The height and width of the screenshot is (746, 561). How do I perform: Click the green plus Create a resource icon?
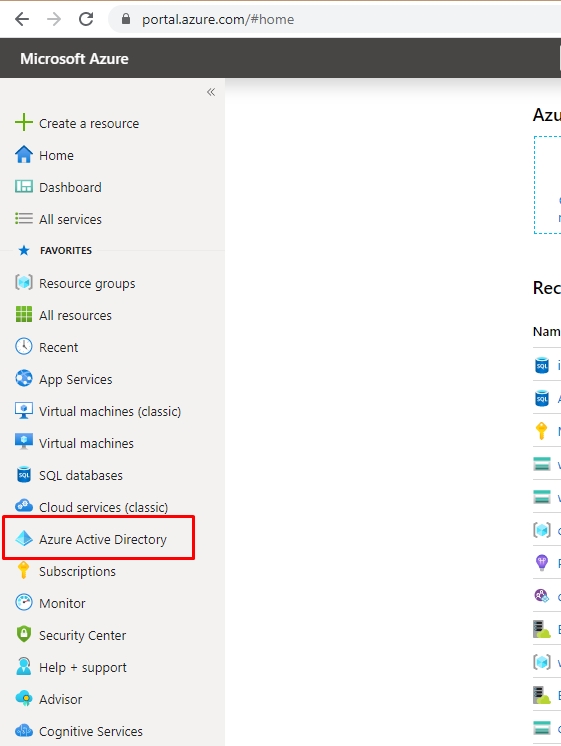pyautogui.click(x=23, y=122)
